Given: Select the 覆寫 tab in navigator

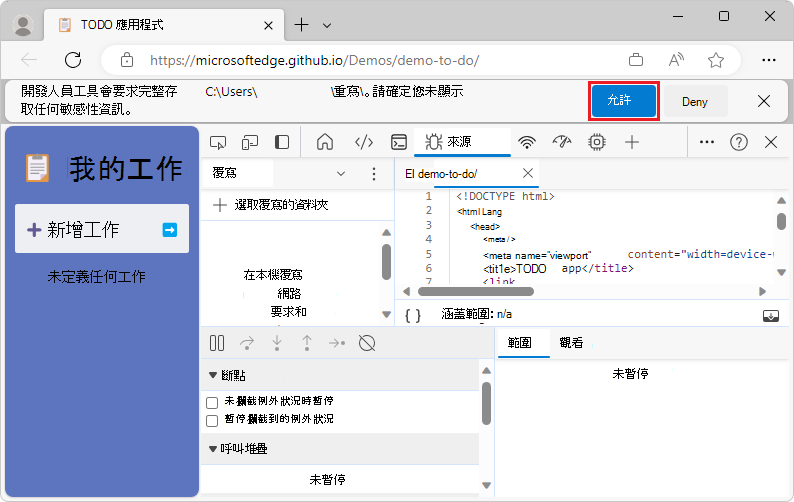Looking at the screenshot, I should point(238,173).
